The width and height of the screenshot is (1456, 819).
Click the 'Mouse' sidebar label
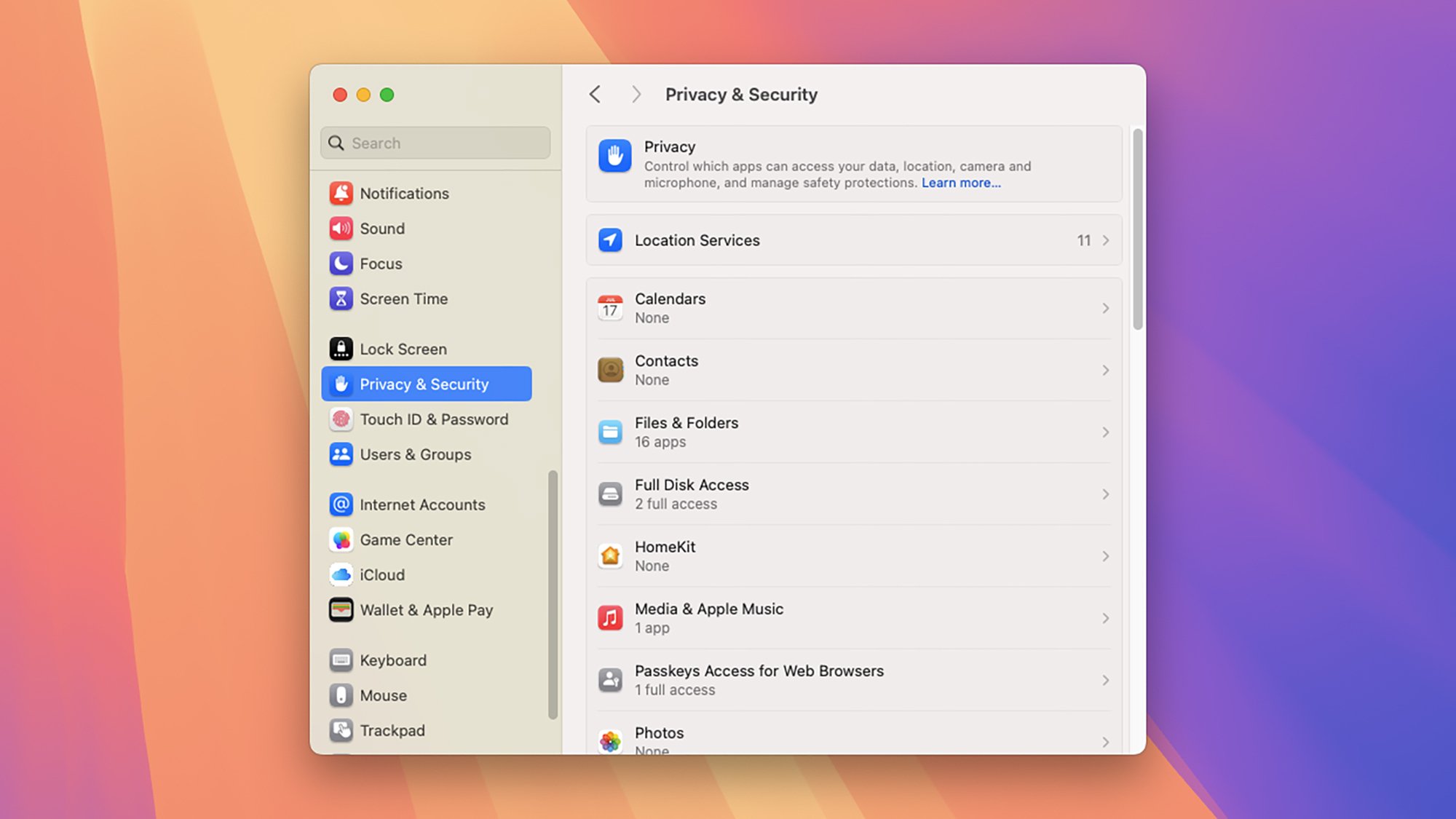pyautogui.click(x=384, y=695)
